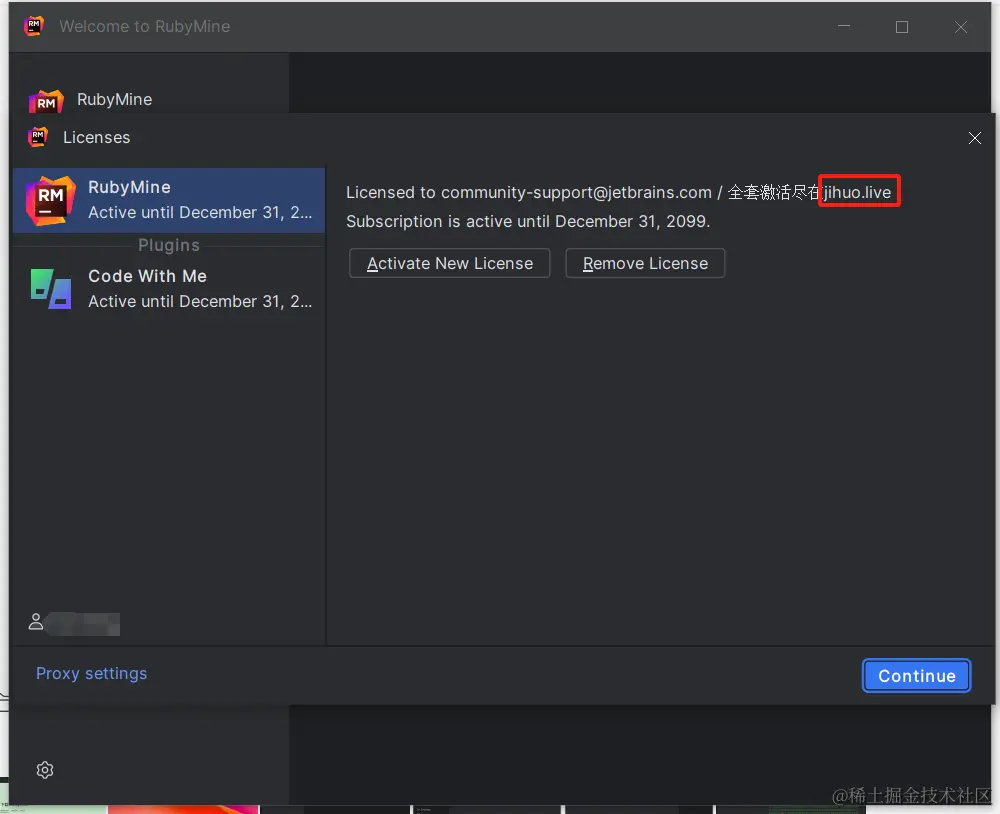
Task: Click Remove License button
Action: 645,263
